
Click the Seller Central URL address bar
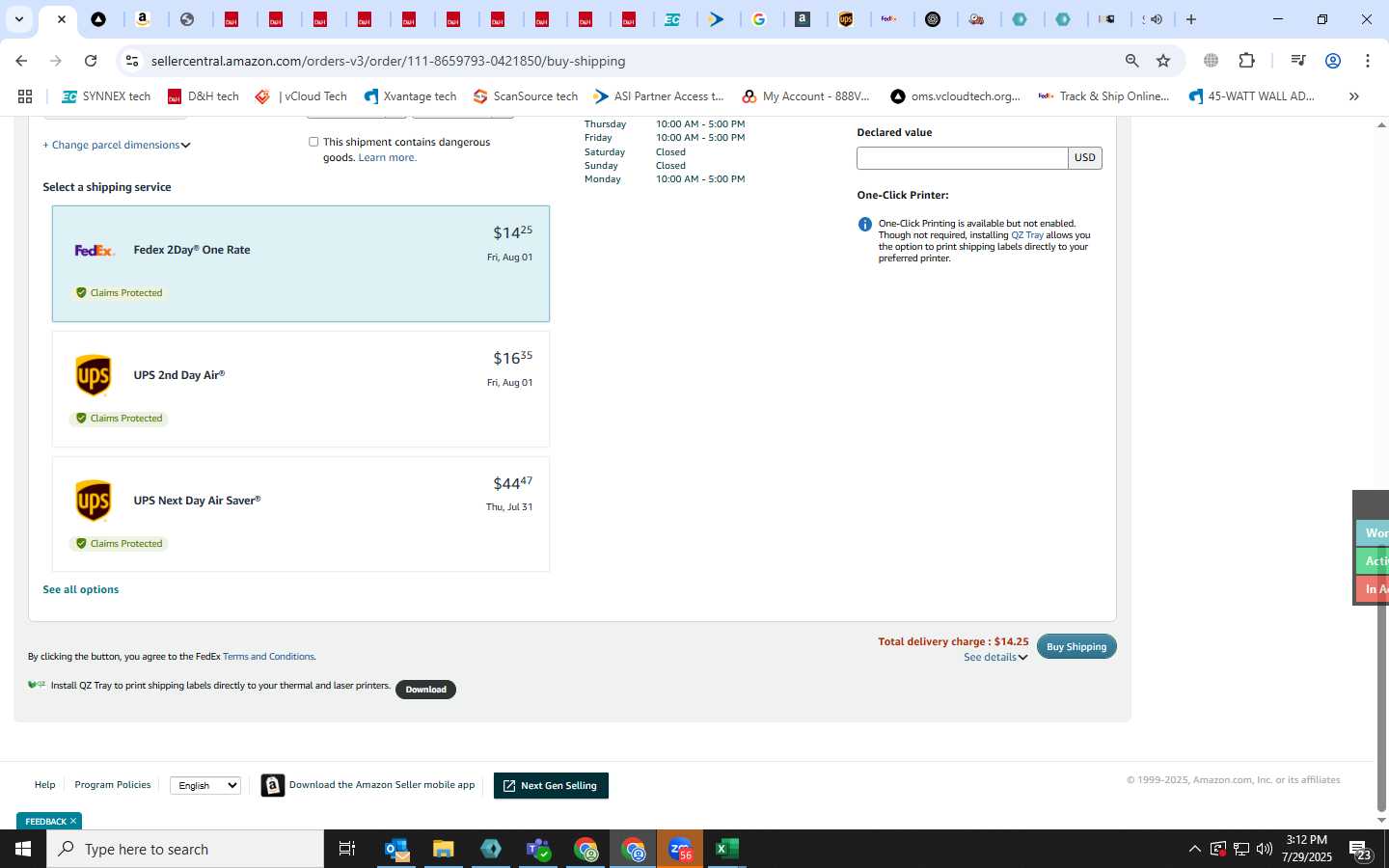[x=388, y=61]
